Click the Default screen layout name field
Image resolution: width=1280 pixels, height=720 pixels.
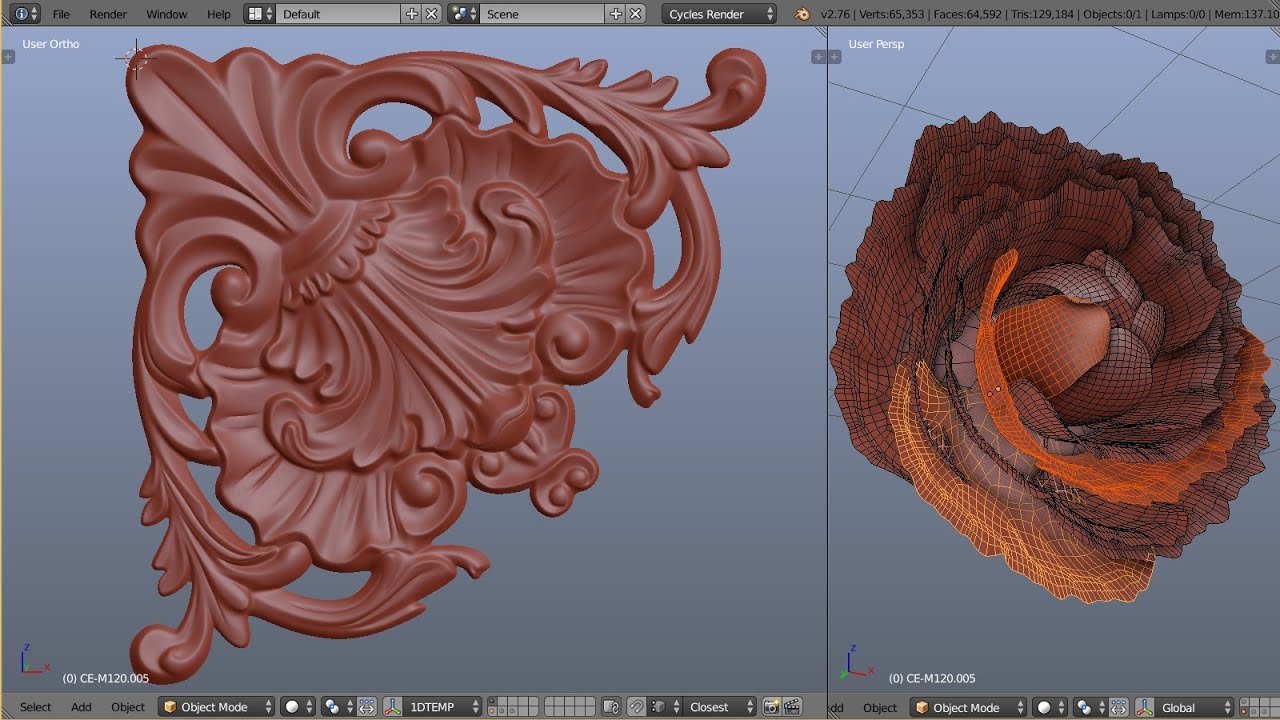[x=338, y=14]
